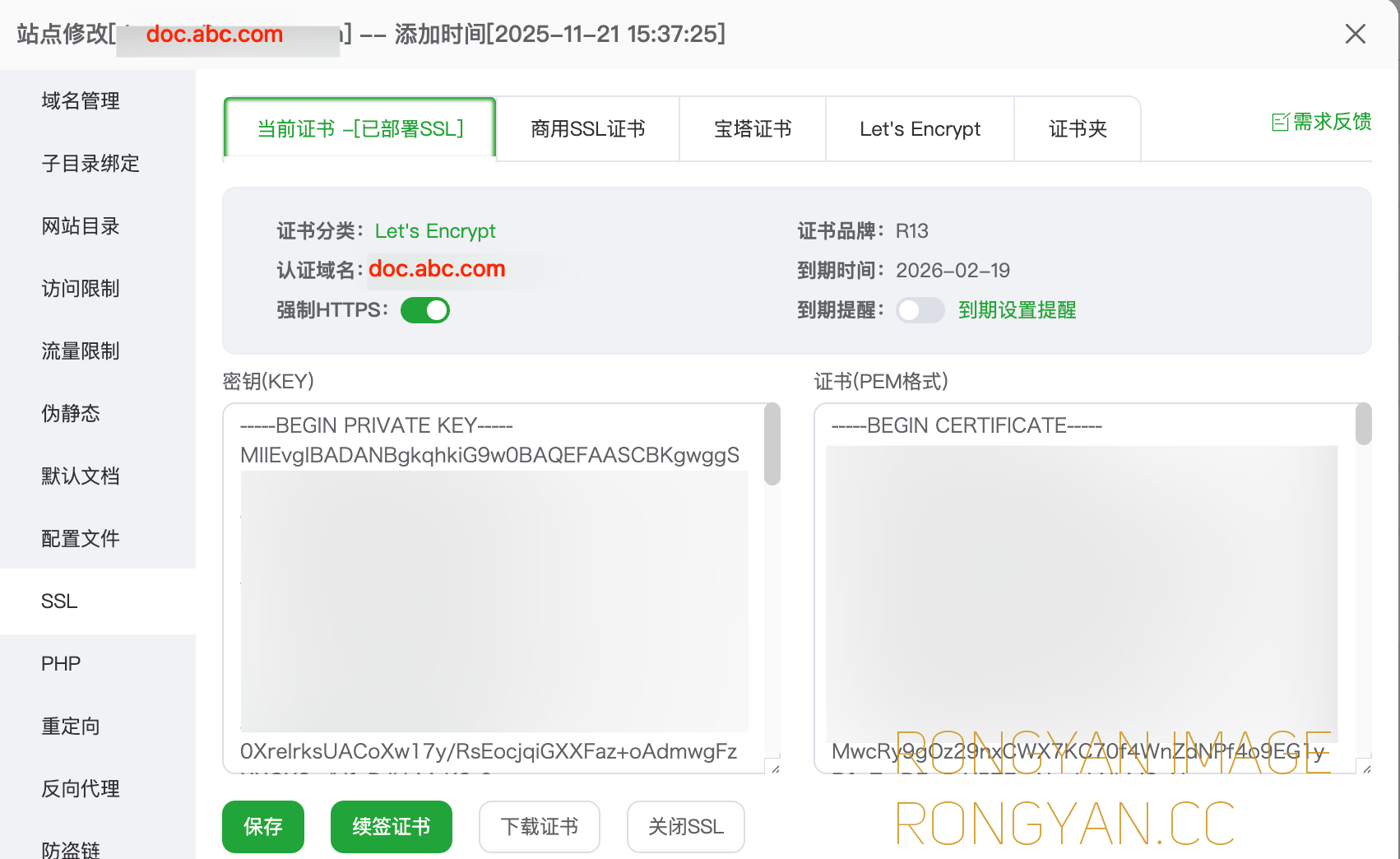Open 防盗链 in the sidebar
1400x859 pixels.
[98, 847]
